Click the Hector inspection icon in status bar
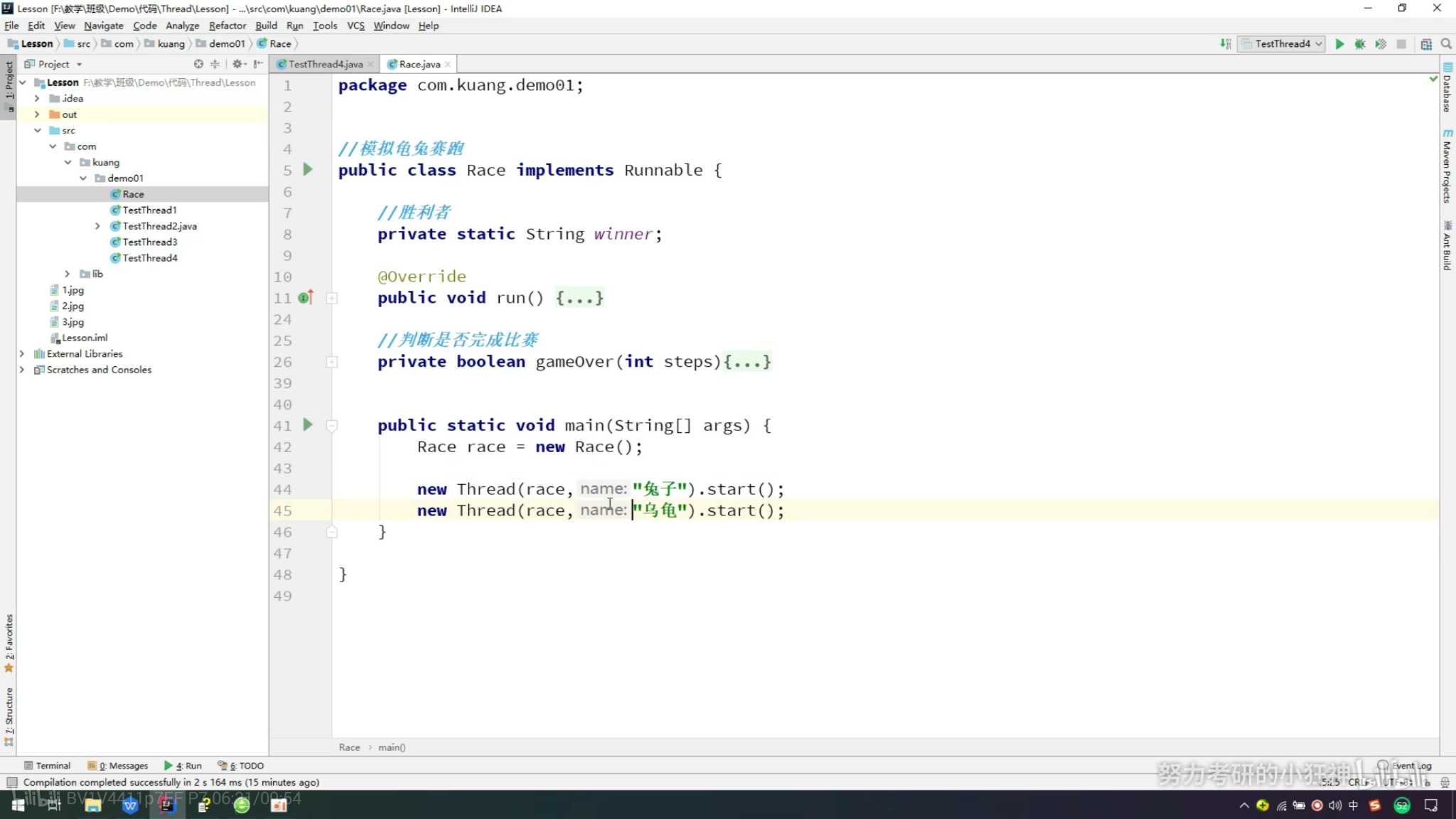The width and height of the screenshot is (1456, 819). coord(1445,782)
